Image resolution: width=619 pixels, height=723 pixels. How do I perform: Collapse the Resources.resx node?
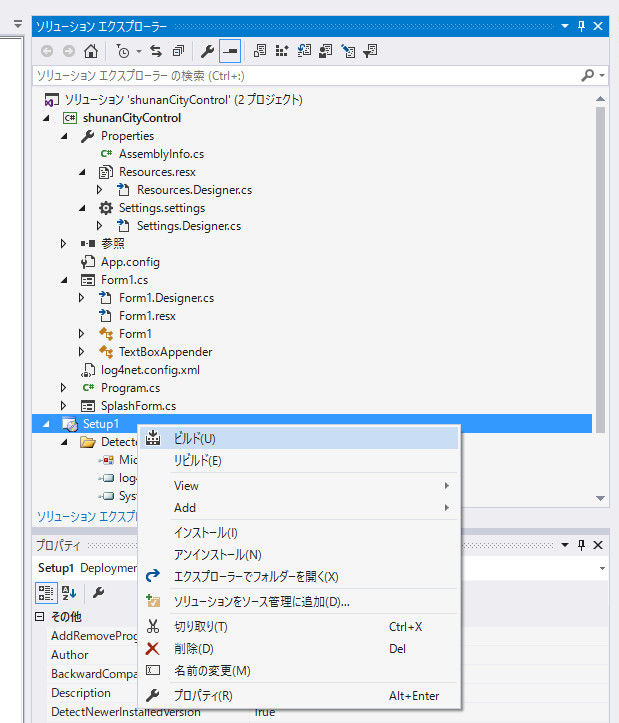83,172
